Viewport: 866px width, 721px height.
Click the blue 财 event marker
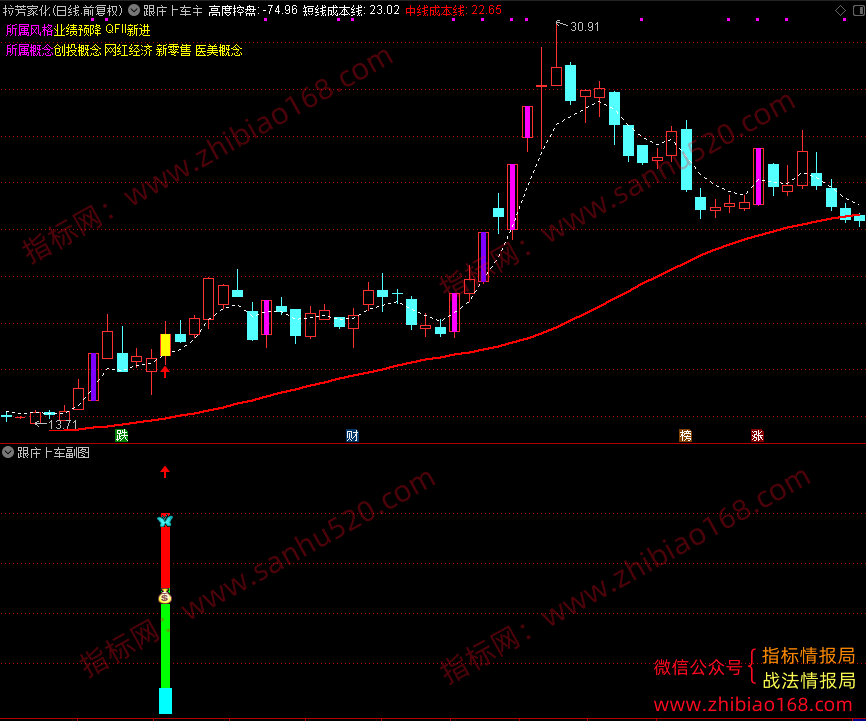pos(352,435)
